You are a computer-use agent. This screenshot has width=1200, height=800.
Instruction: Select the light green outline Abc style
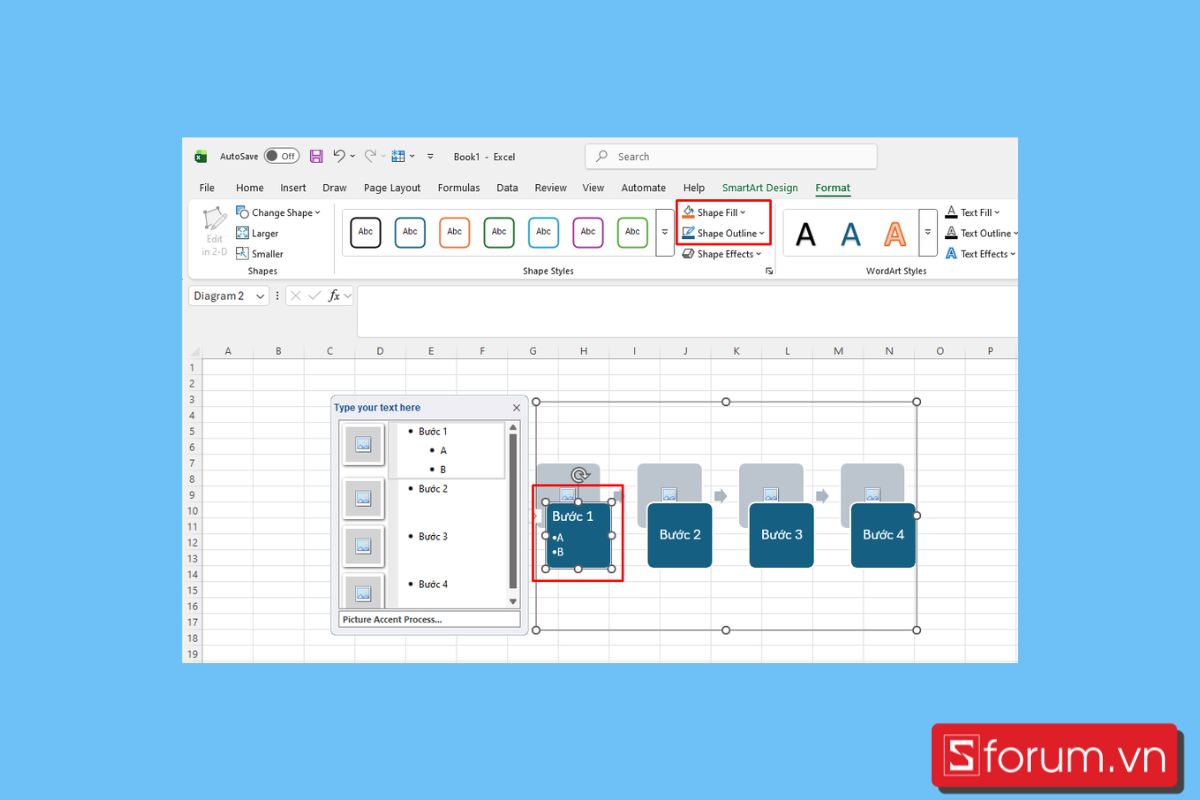632,232
